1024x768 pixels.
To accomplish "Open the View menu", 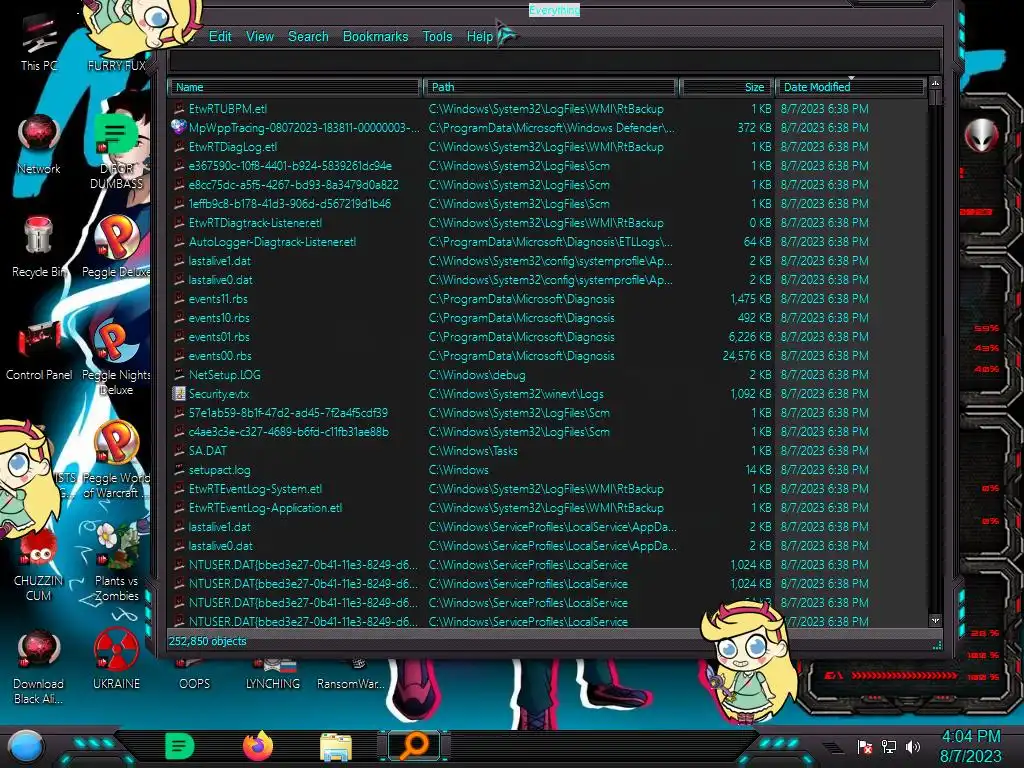I will [x=259, y=37].
